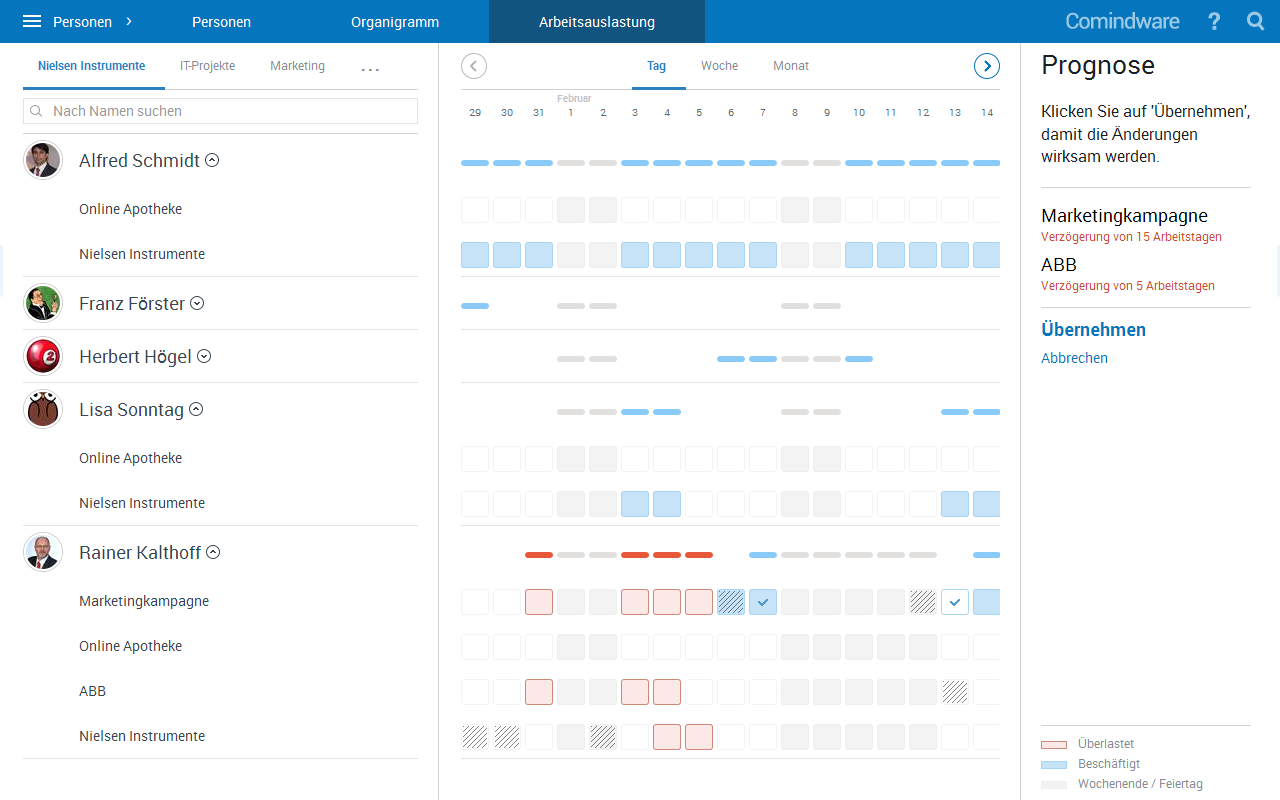1280x800 pixels.
Task: Switch to the Organigramm tab
Action: (x=395, y=21)
